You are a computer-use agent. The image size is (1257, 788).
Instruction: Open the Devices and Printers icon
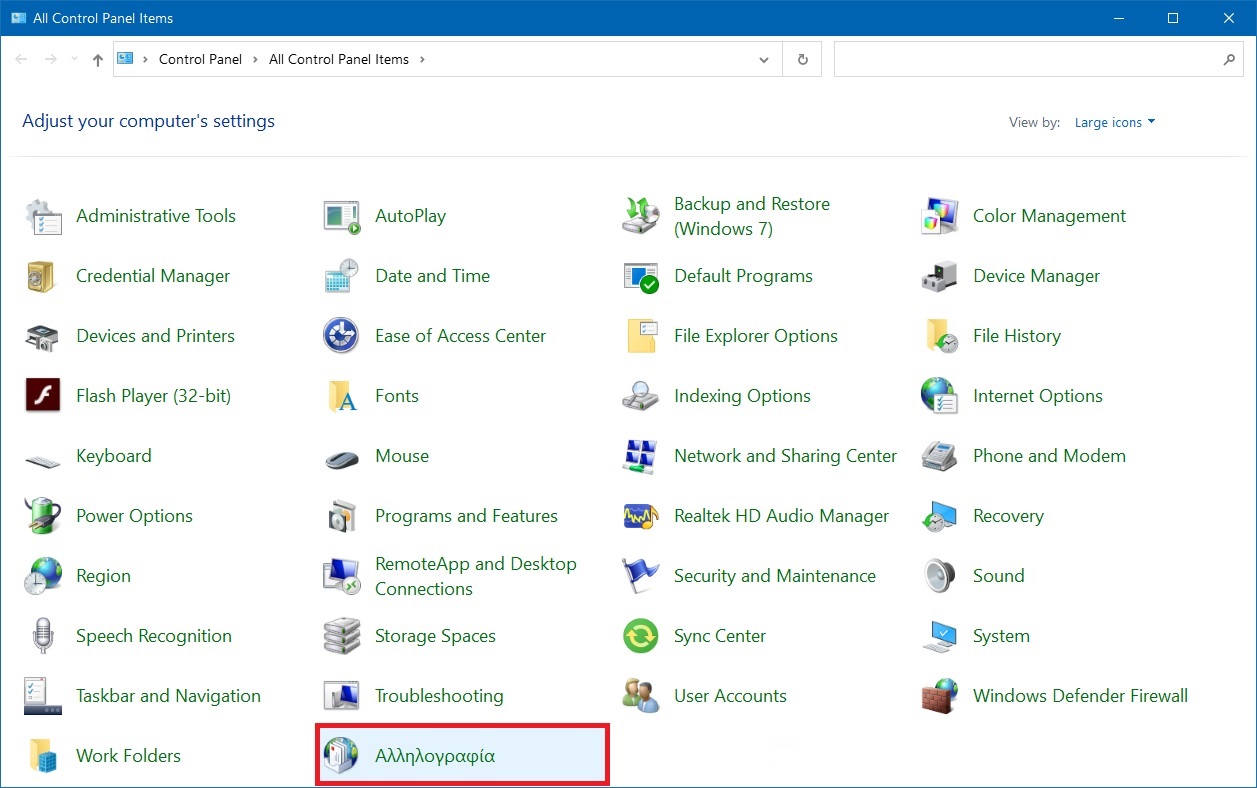point(43,336)
